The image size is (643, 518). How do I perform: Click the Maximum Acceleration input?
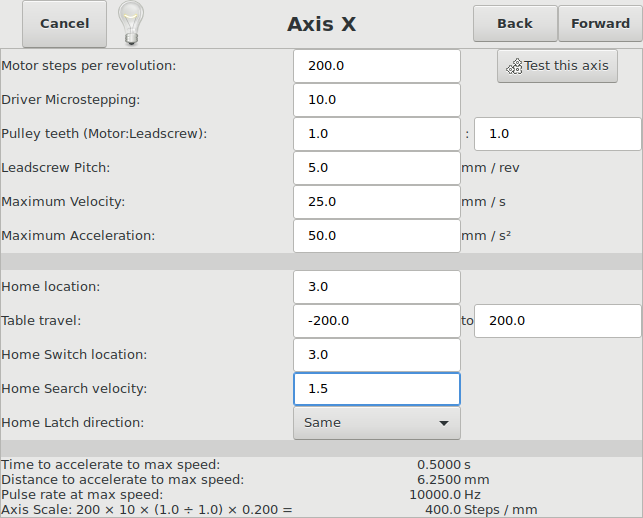click(377, 236)
